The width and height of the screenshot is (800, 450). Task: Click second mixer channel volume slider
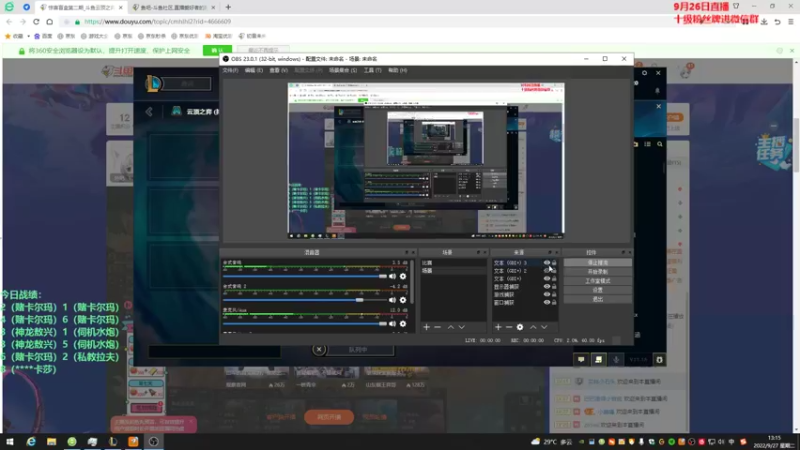click(305, 300)
